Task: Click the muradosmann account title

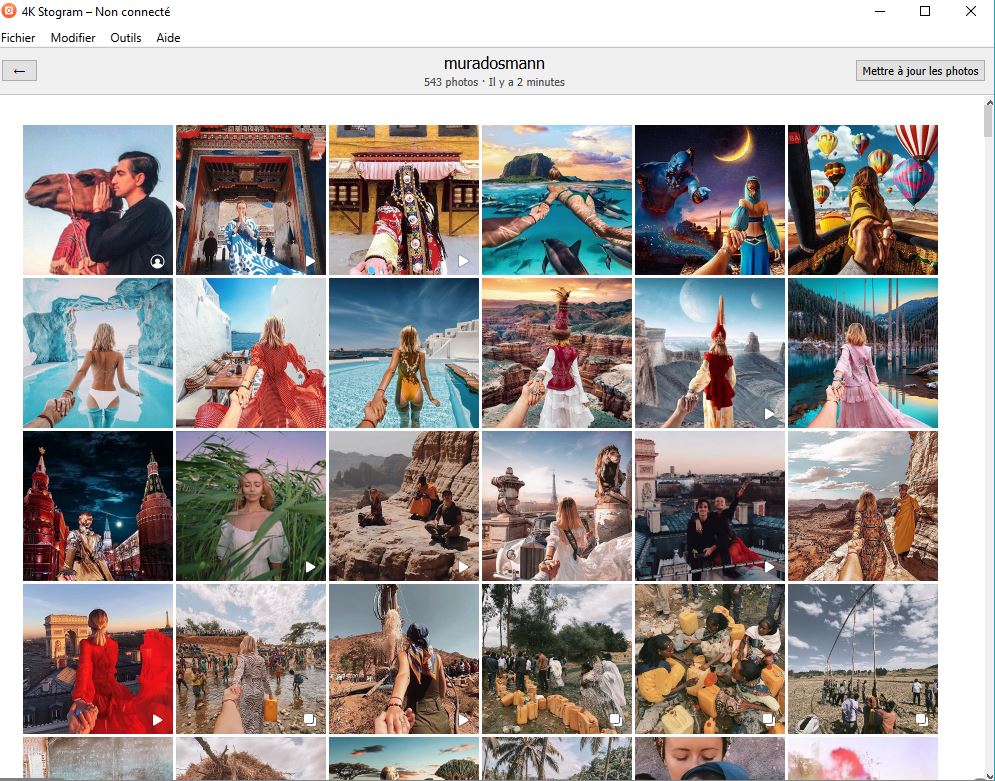Action: coord(494,64)
